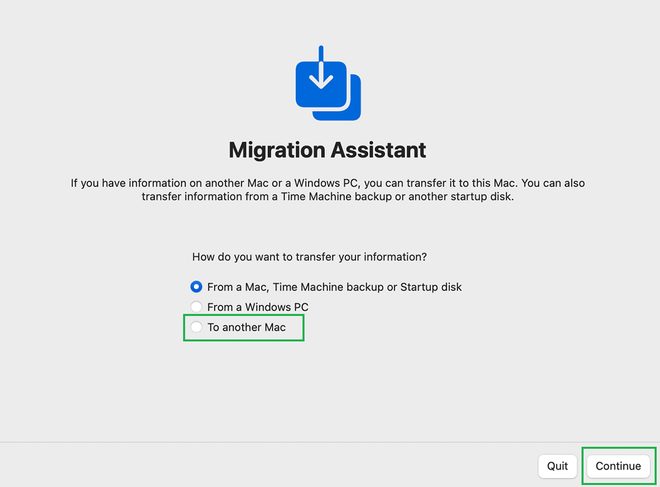Screen dimensions: 660x487
Task: Click the 'Startup disk' words in the first option
Action: click(431, 287)
